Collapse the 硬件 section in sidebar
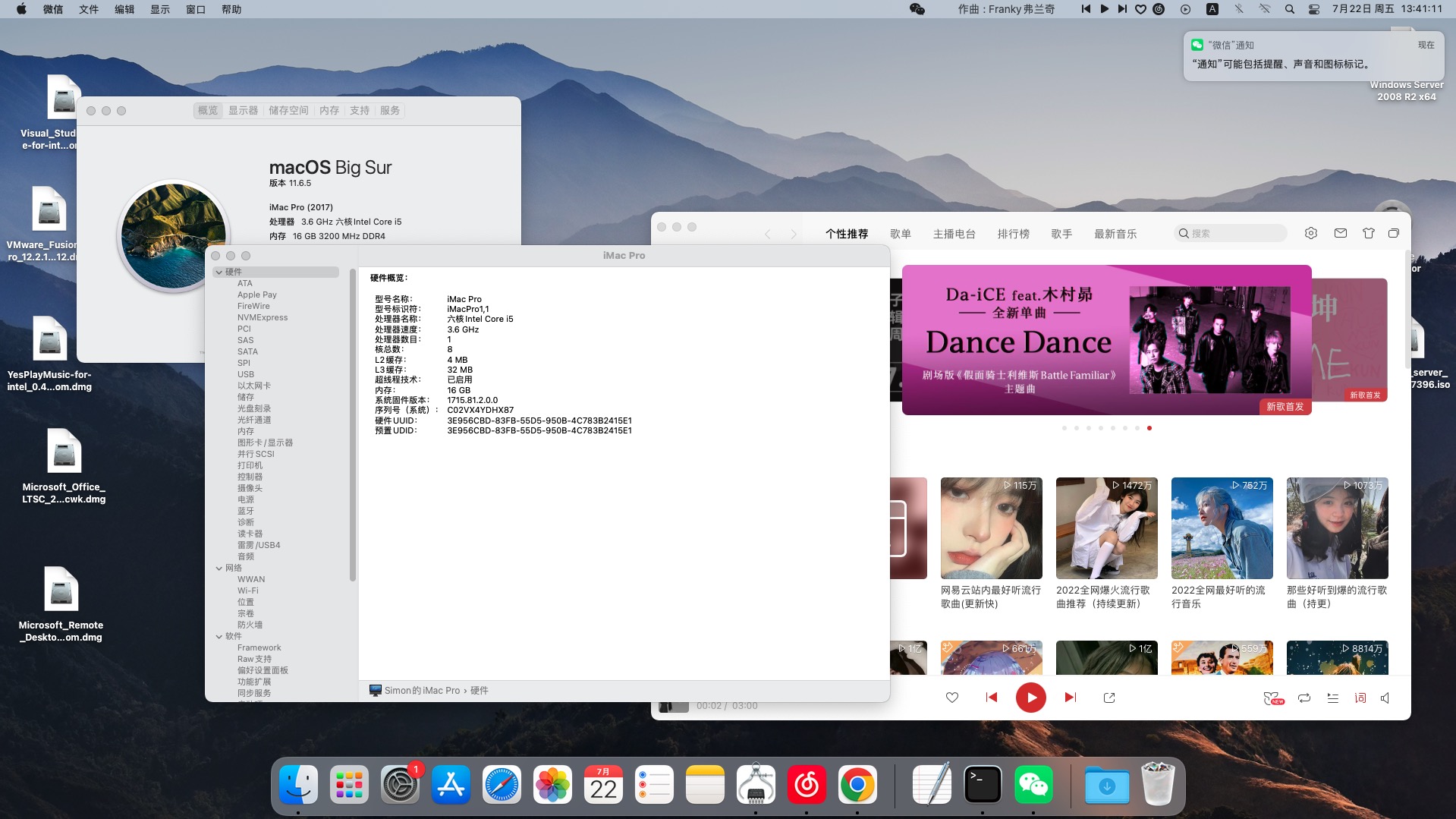The width and height of the screenshot is (1456, 819). pyautogui.click(x=219, y=272)
